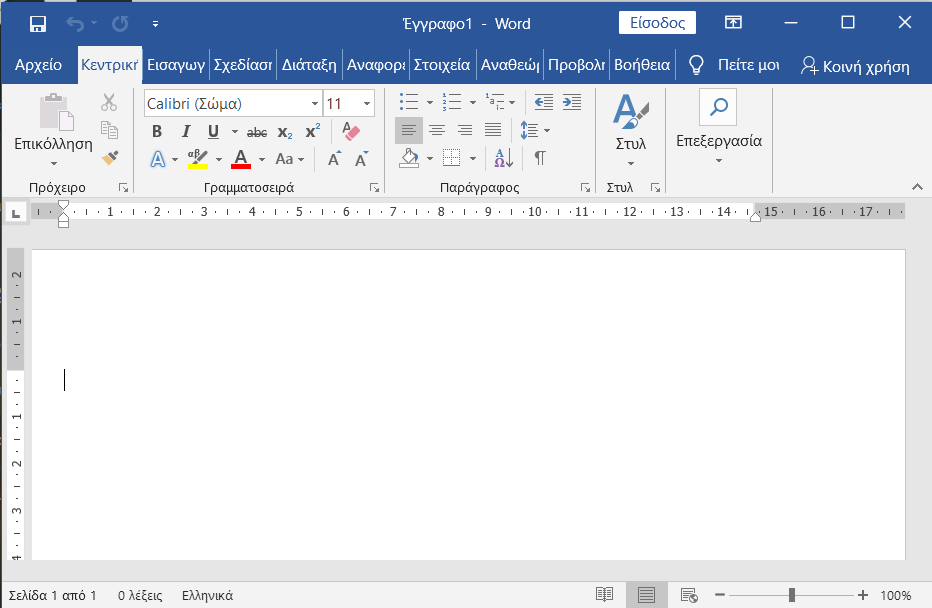Justify paragraph text

click(493, 130)
